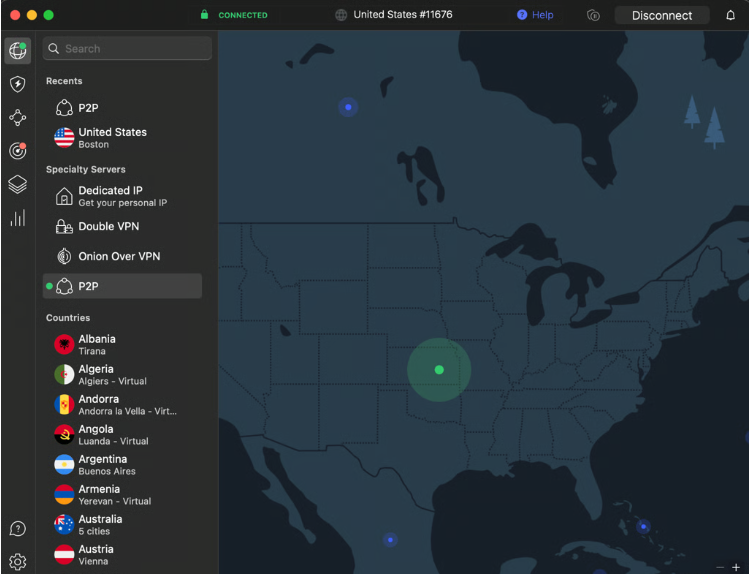Click the green lock connected icon
The image size is (751, 574).
205,15
